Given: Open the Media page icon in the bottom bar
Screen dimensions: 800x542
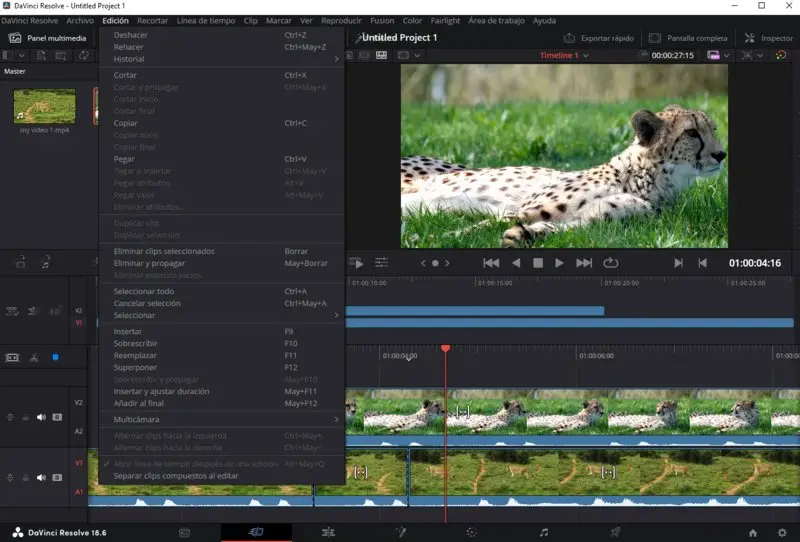Looking at the screenshot, I should click(184, 532).
